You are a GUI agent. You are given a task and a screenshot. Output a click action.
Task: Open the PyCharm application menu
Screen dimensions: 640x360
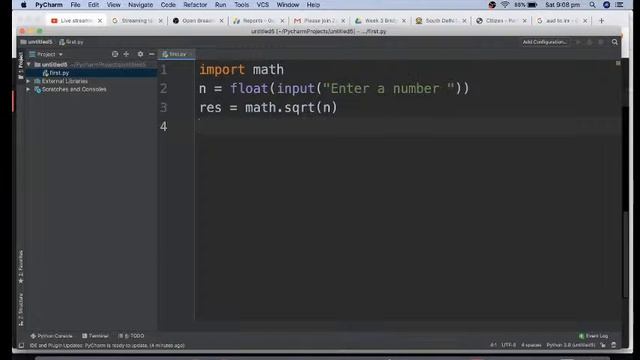coord(49,5)
